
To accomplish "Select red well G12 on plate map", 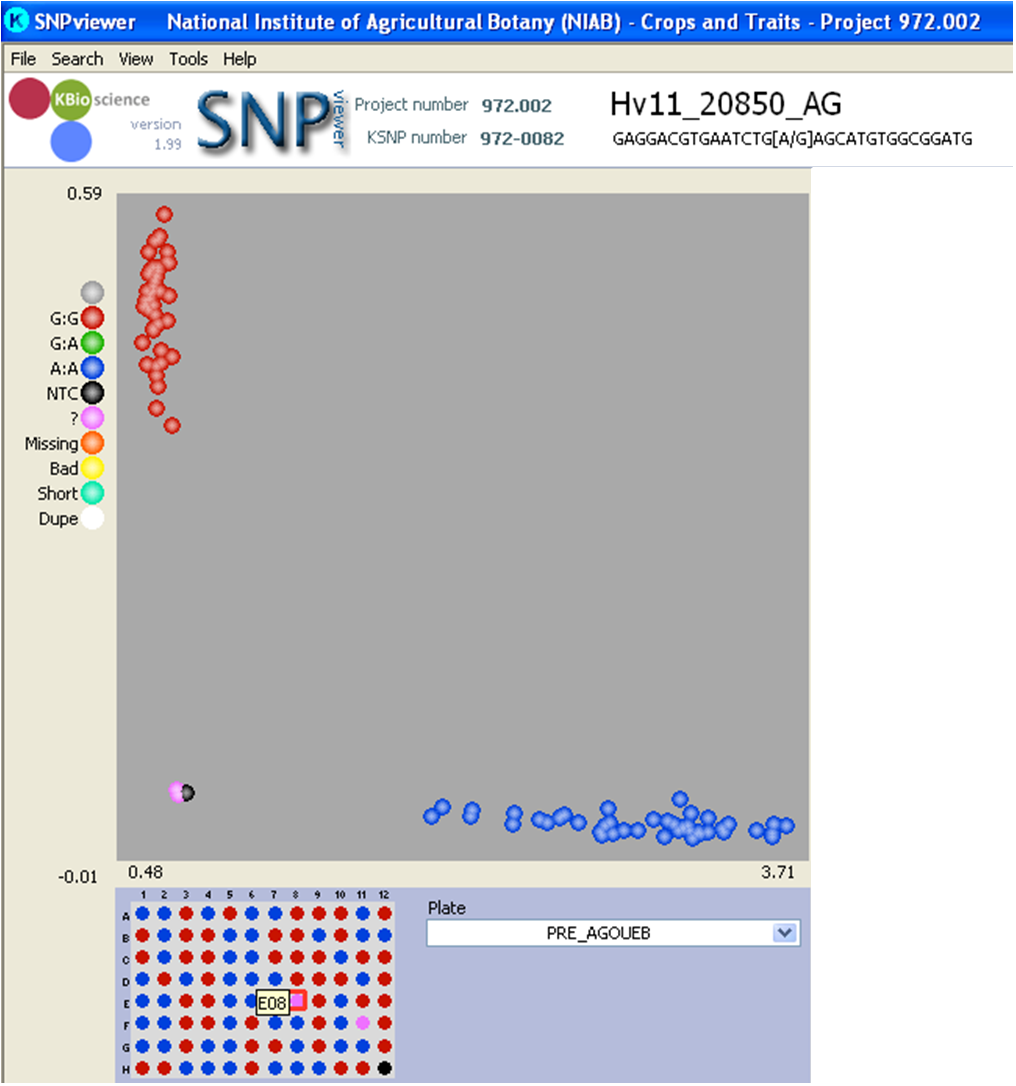I will [x=384, y=1046].
